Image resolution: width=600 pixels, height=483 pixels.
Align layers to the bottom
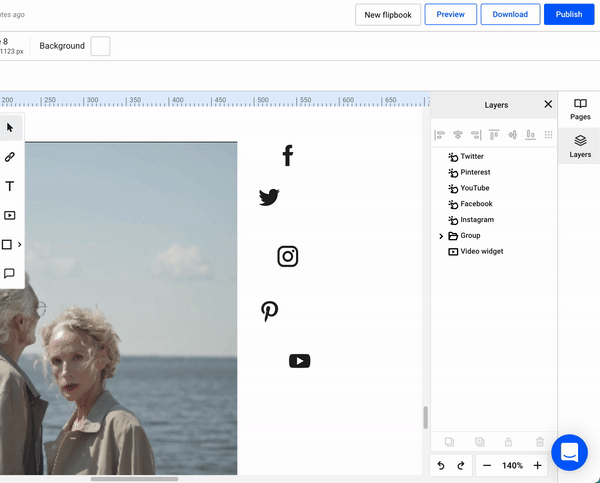(530, 135)
